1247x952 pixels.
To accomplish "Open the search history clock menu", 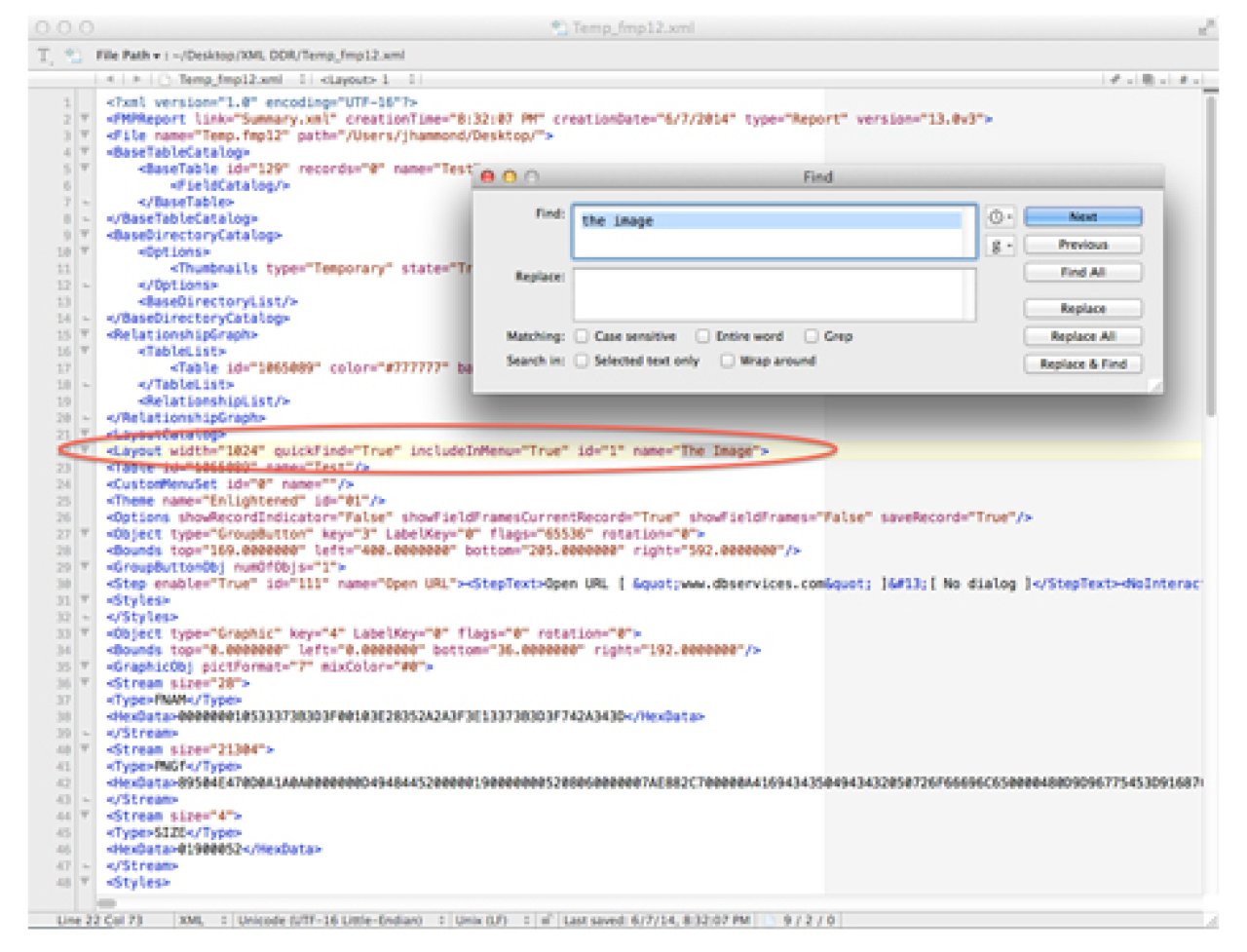I will click(x=1001, y=217).
